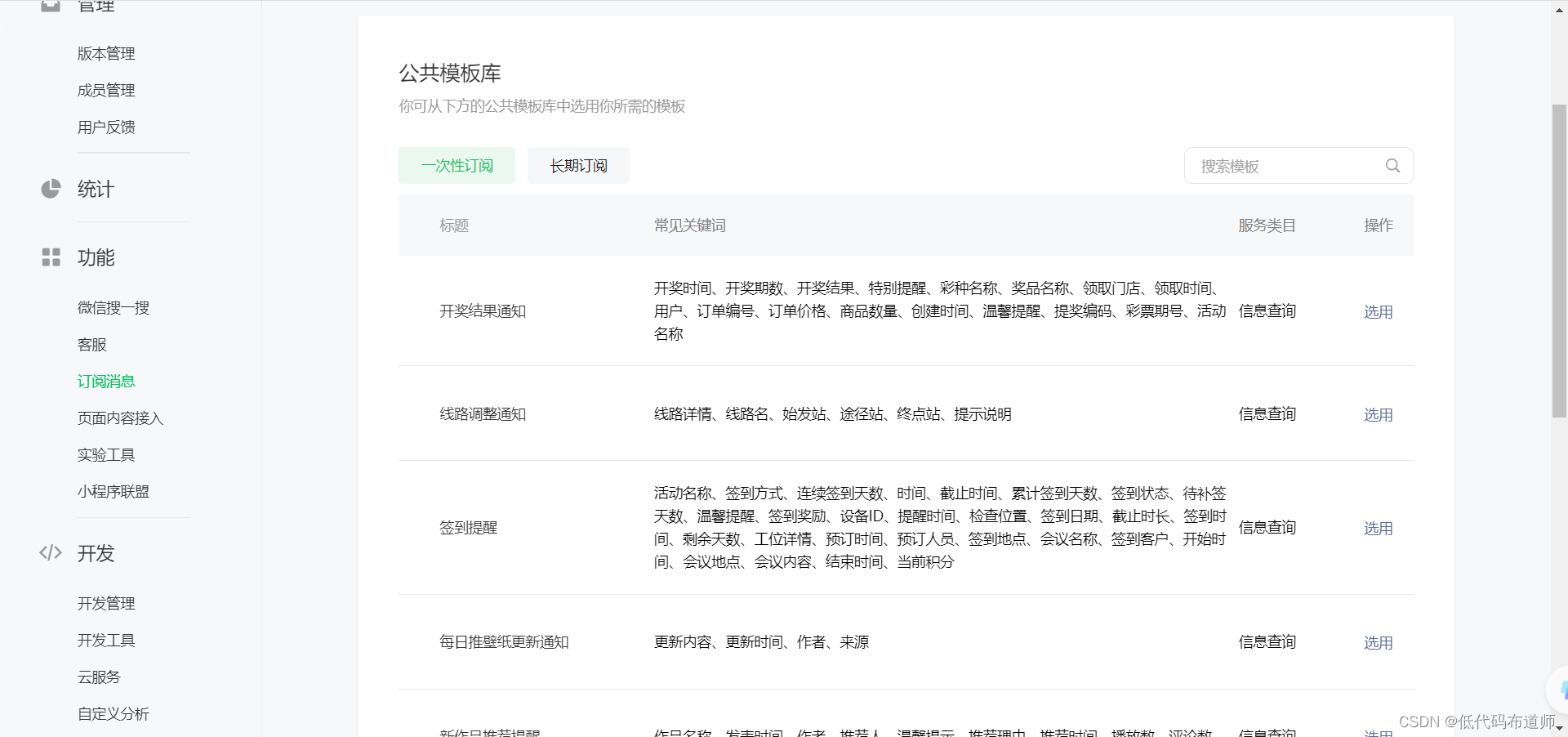Open 版本管理 in the sidebar
Viewport: 1568px width, 737px height.
pyautogui.click(x=106, y=54)
